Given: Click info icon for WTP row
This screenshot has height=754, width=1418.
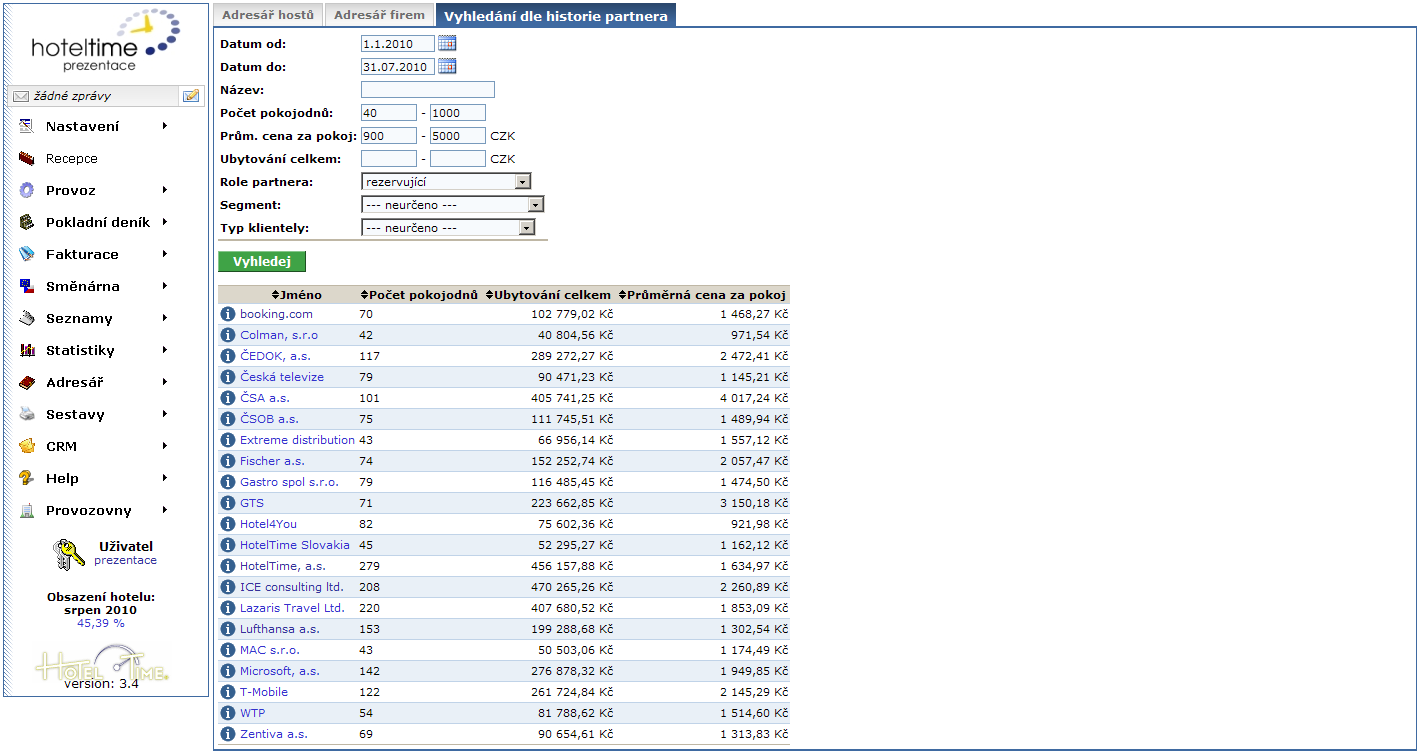Looking at the screenshot, I should pyautogui.click(x=228, y=713).
